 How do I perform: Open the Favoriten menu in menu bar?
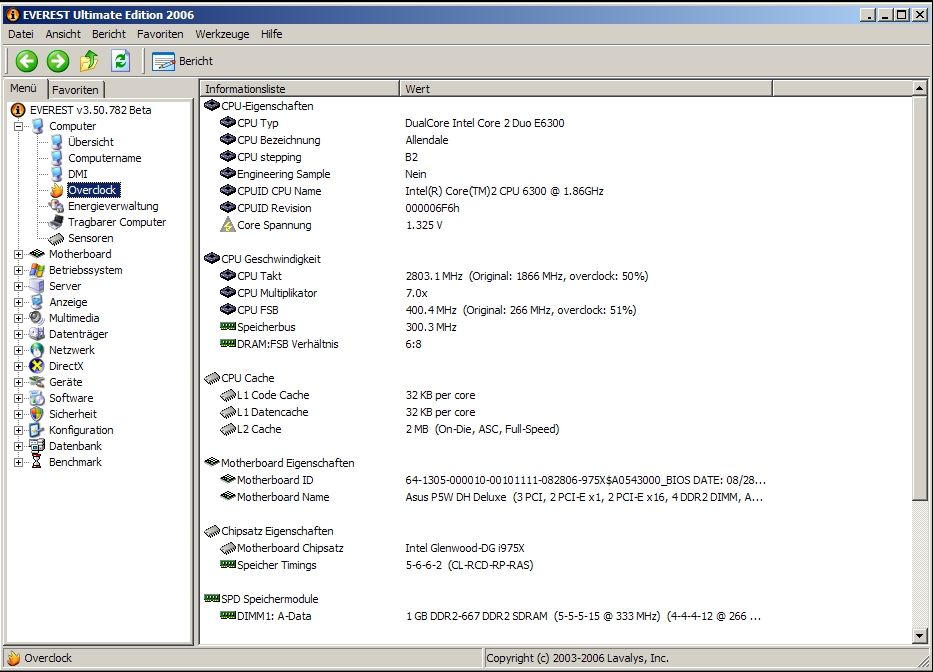pos(160,34)
